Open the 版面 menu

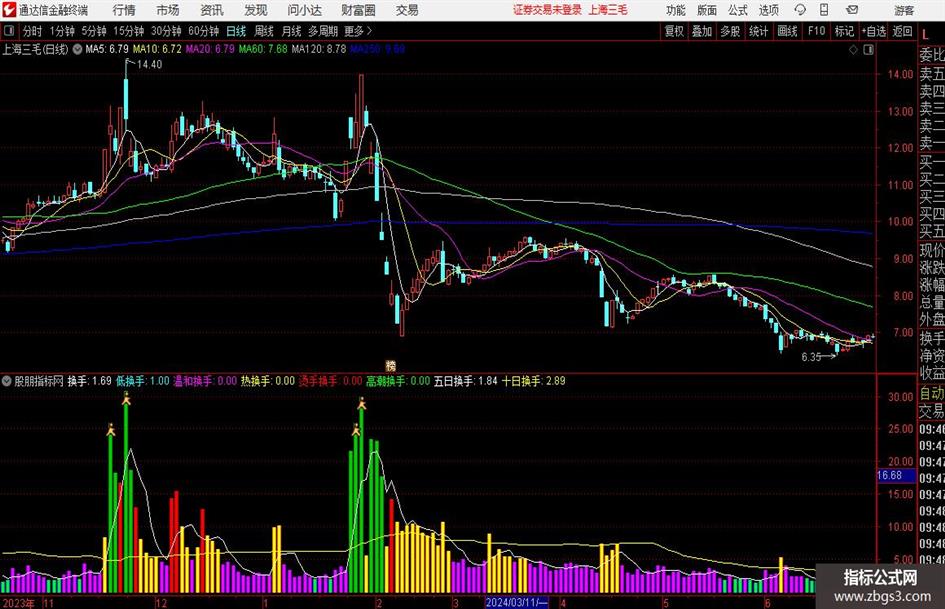pyautogui.click(x=707, y=10)
